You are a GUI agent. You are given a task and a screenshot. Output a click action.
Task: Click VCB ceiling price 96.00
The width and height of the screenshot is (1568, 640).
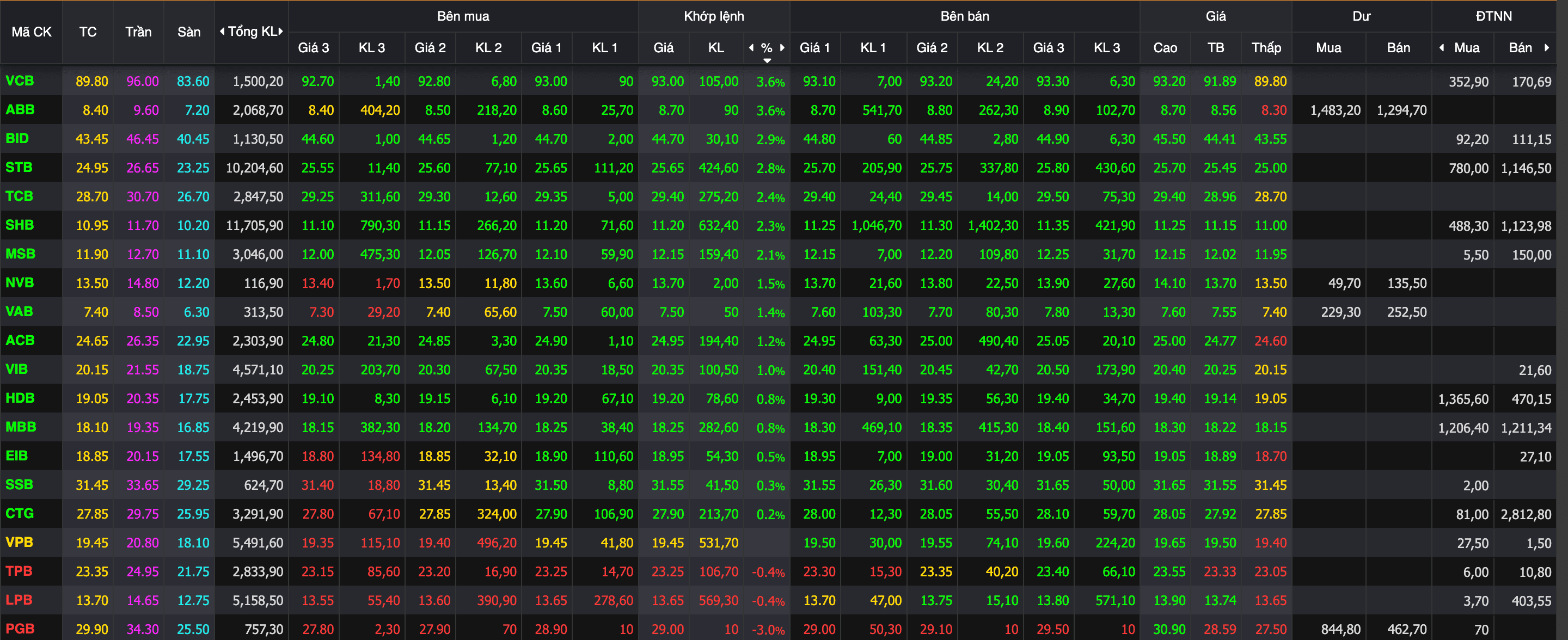[x=143, y=82]
